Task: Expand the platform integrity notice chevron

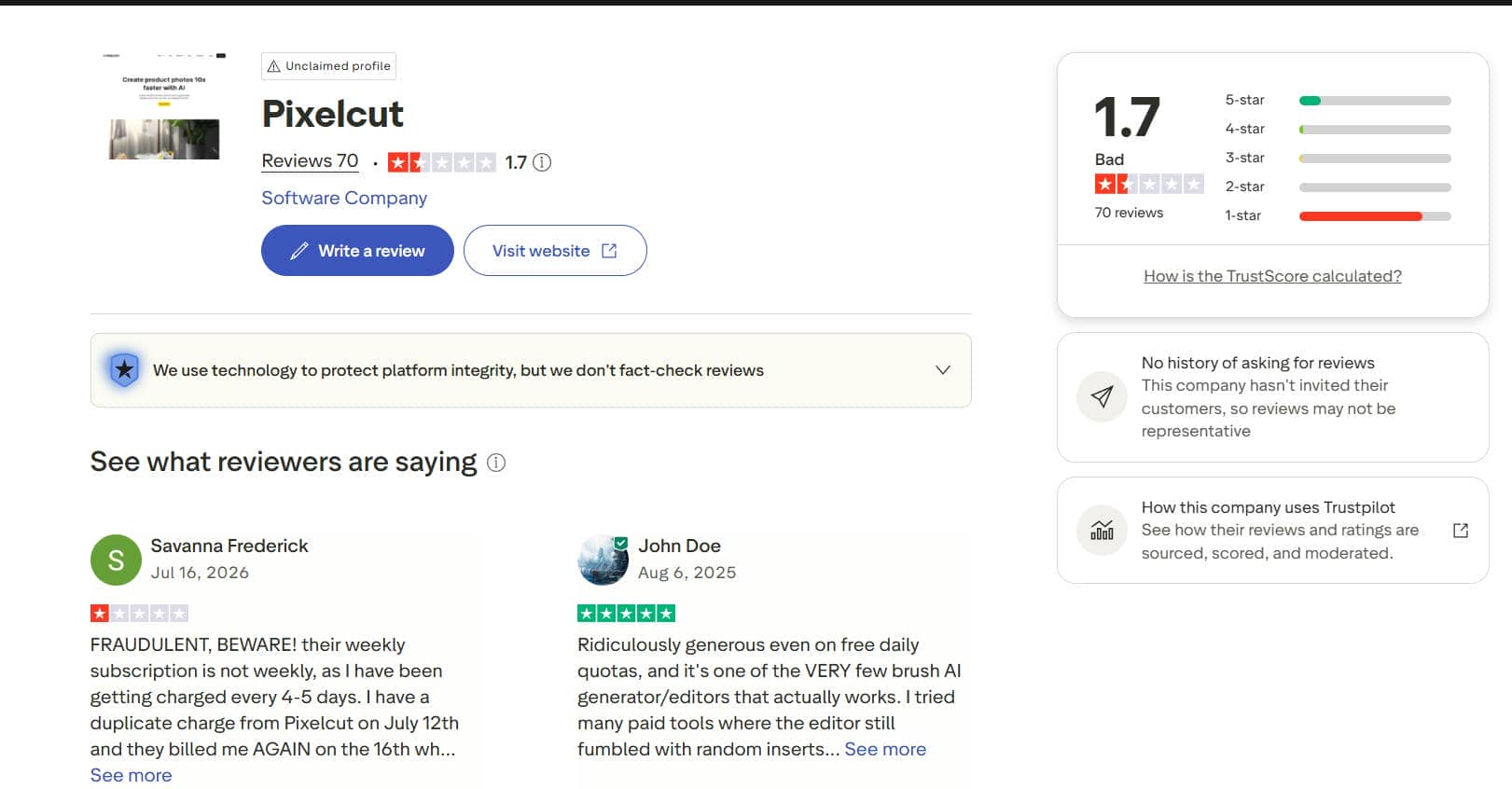Action: (x=943, y=370)
